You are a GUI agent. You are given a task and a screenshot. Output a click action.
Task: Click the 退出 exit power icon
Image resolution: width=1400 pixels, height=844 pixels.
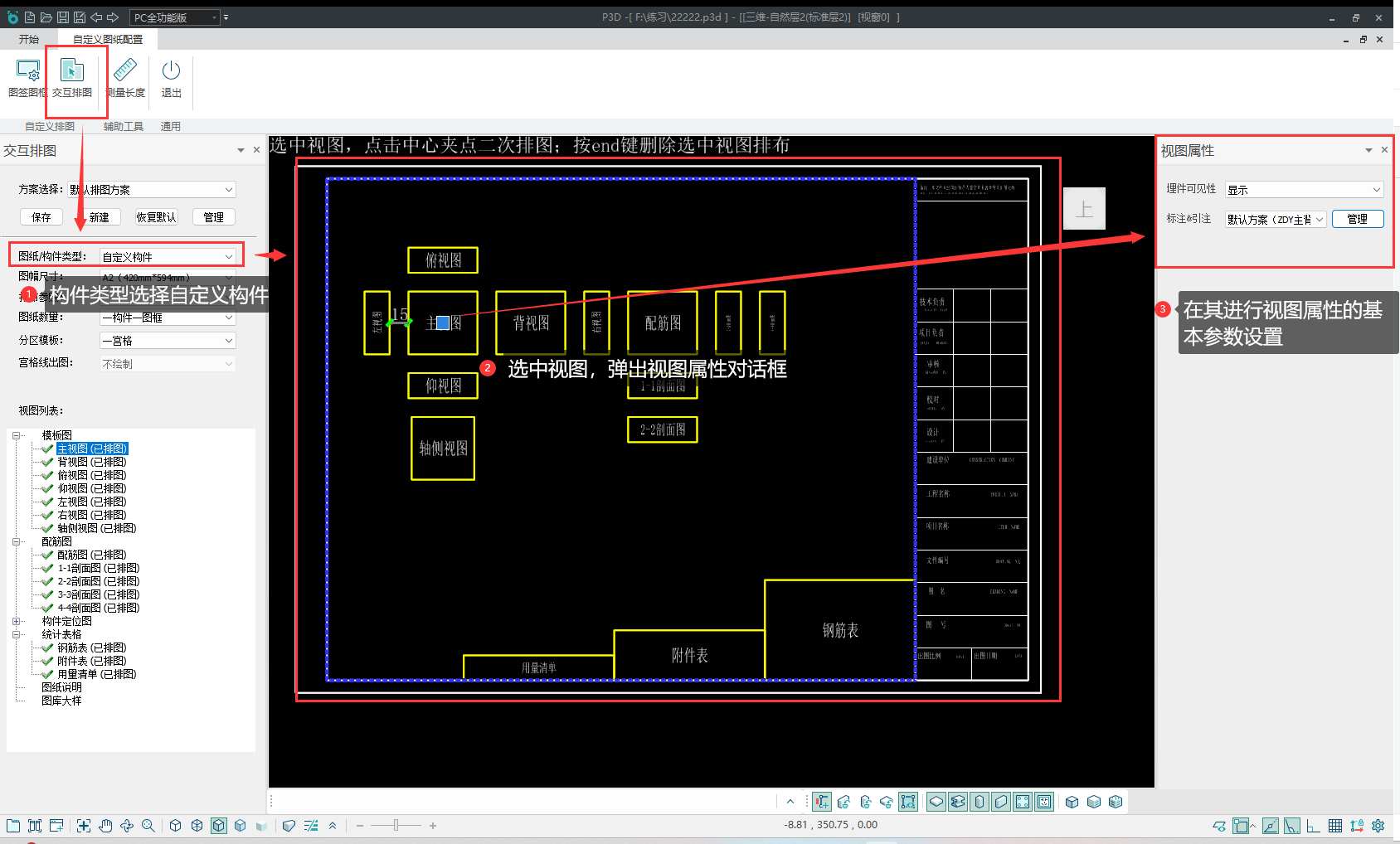[x=171, y=70]
